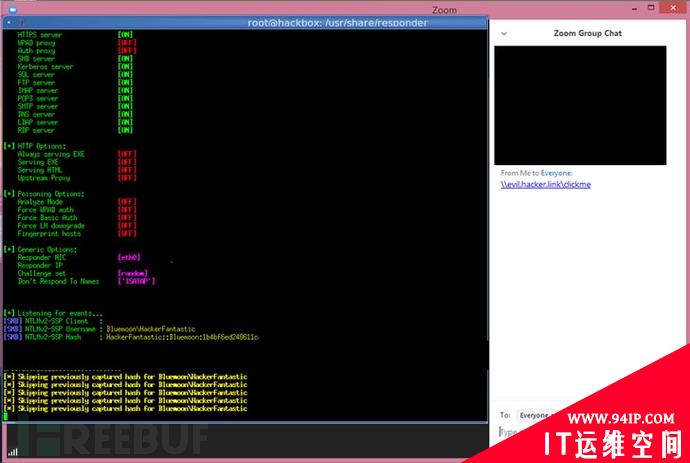Viewport: 690px width, 463px height.
Task: Click the 'Responder IP' line in terminal
Action: pyautogui.click(x=40, y=265)
